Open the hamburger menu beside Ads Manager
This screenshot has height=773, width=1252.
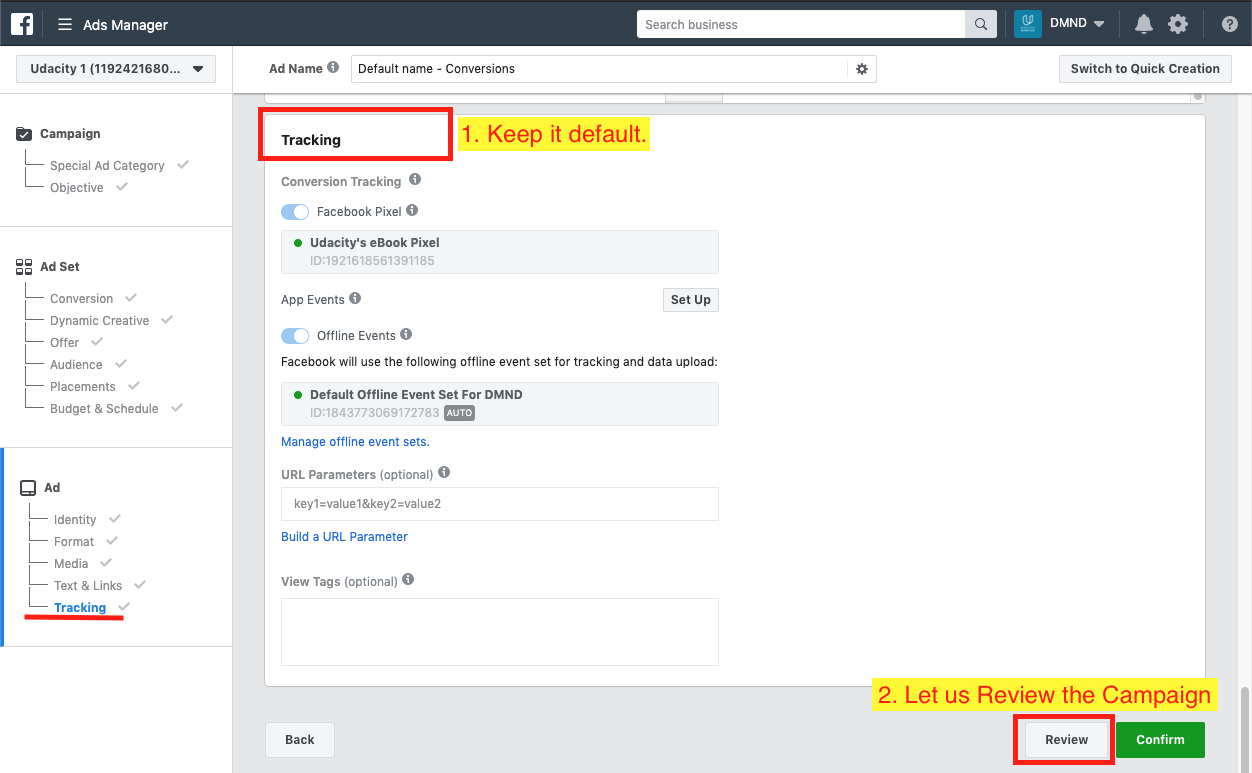point(65,24)
